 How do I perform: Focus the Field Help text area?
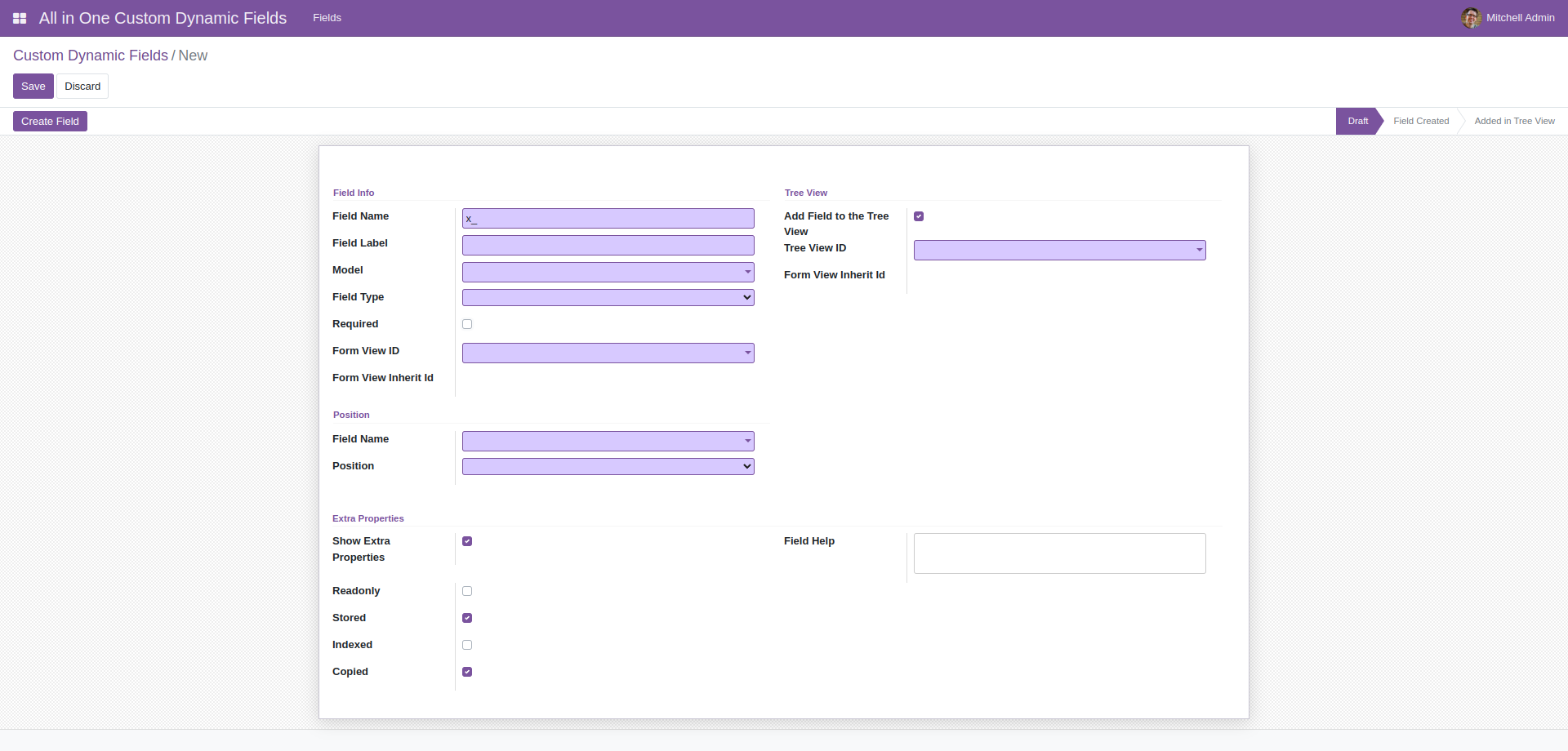click(1059, 553)
